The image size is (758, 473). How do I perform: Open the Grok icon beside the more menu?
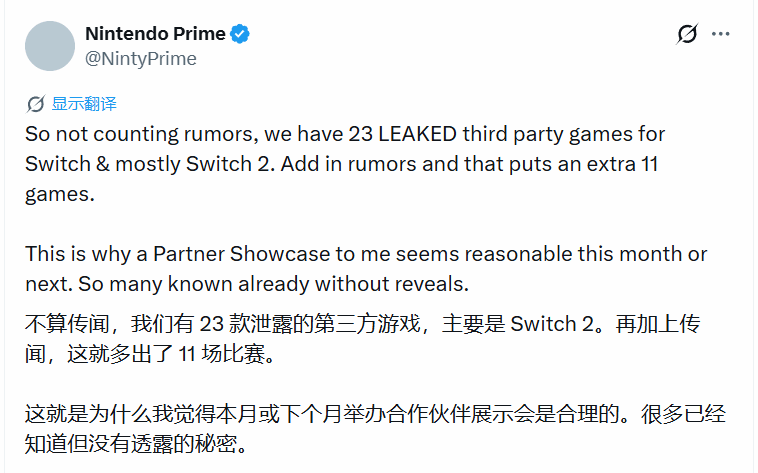coord(687,34)
